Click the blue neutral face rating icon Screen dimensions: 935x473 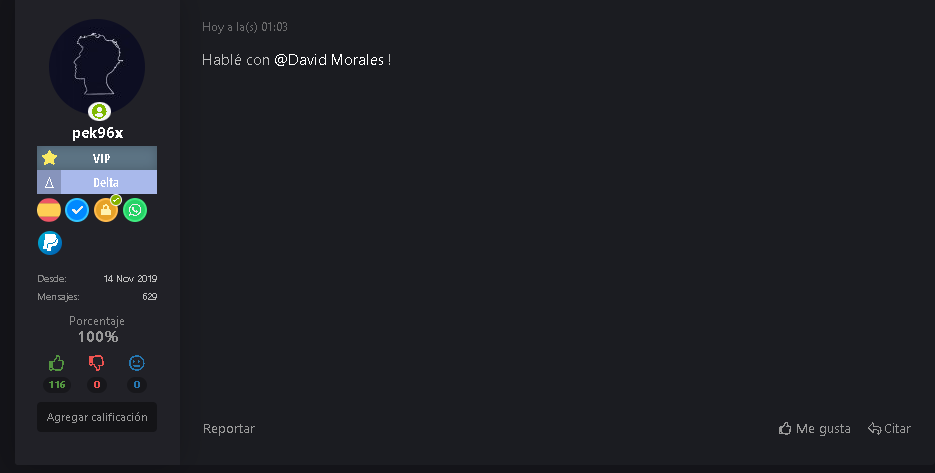(x=137, y=363)
